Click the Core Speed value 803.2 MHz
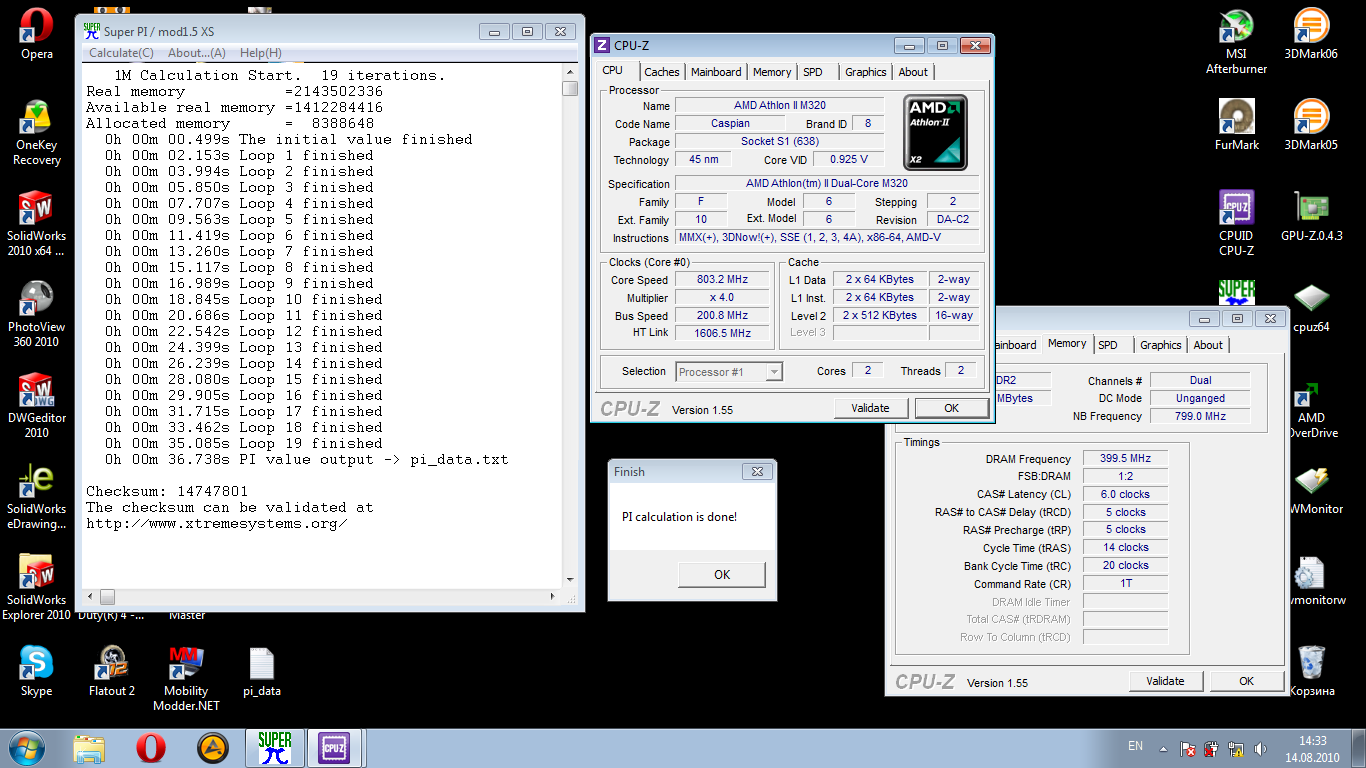The image size is (1366, 768). [722, 280]
